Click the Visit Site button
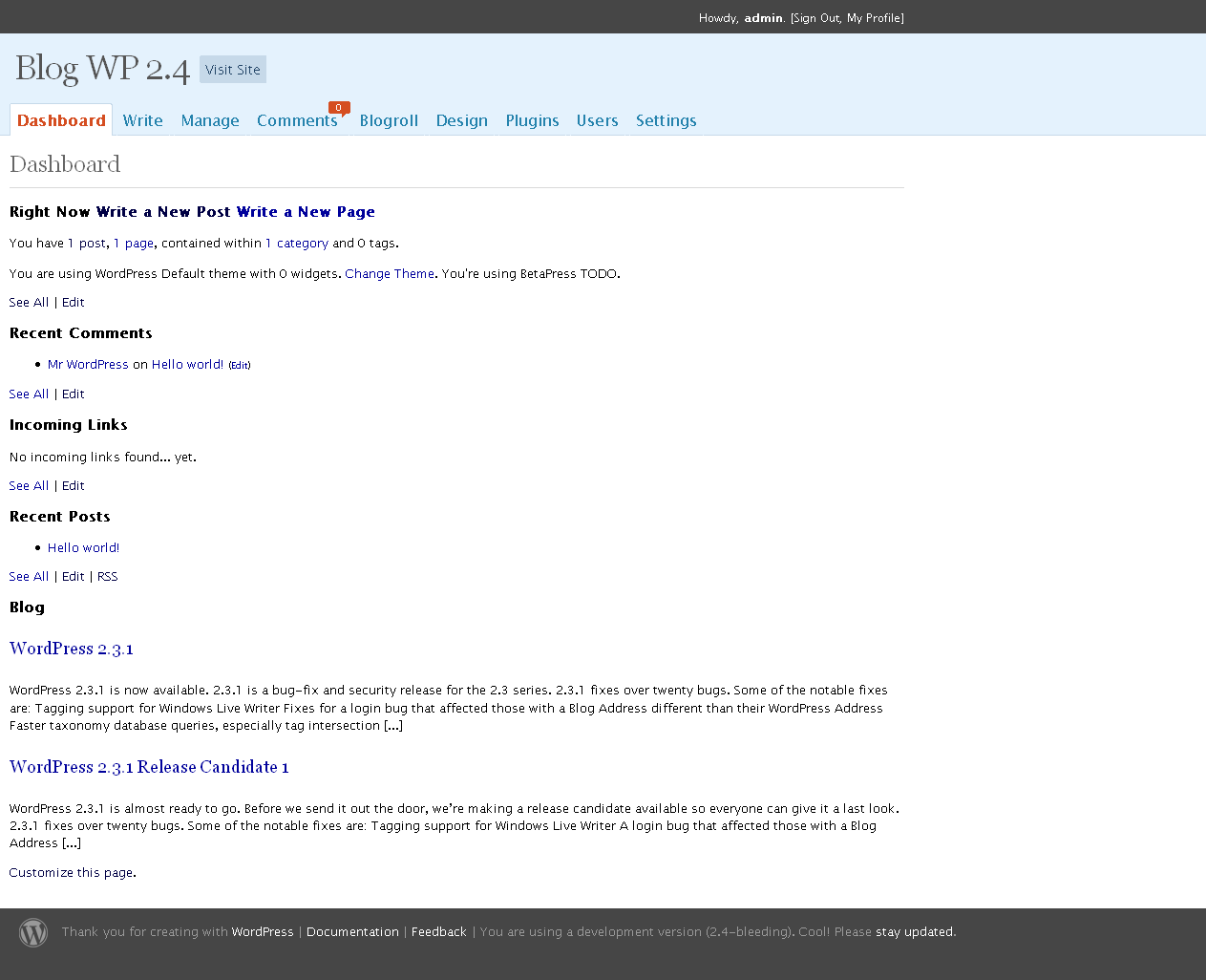 click(233, 70)
